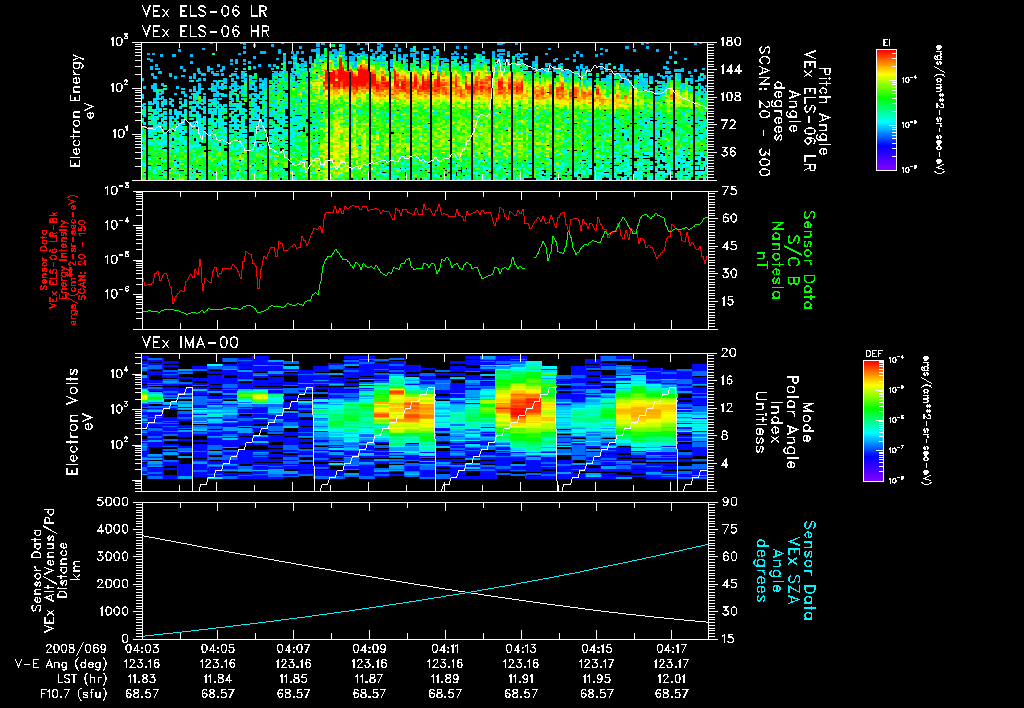The width and height of the screenshot is (1024, 708).
Task: Click the '04:13' time tick label
Action: (520, 649)
